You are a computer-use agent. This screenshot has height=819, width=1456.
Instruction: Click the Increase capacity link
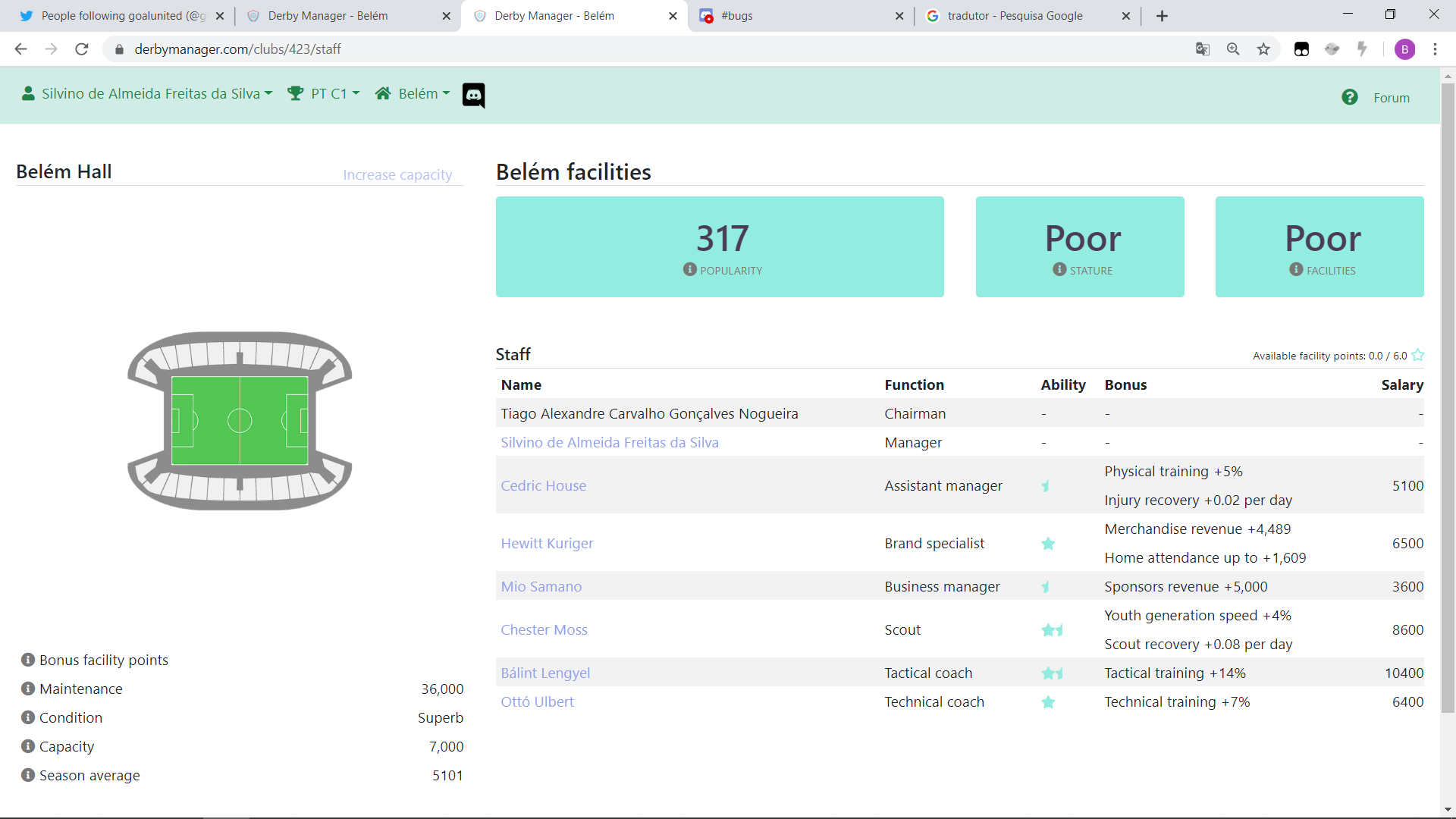click(x=397, y=174)
